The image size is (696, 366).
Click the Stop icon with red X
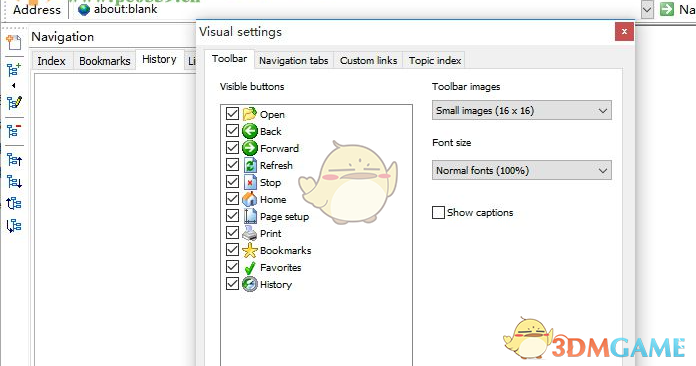click(249, 182)
